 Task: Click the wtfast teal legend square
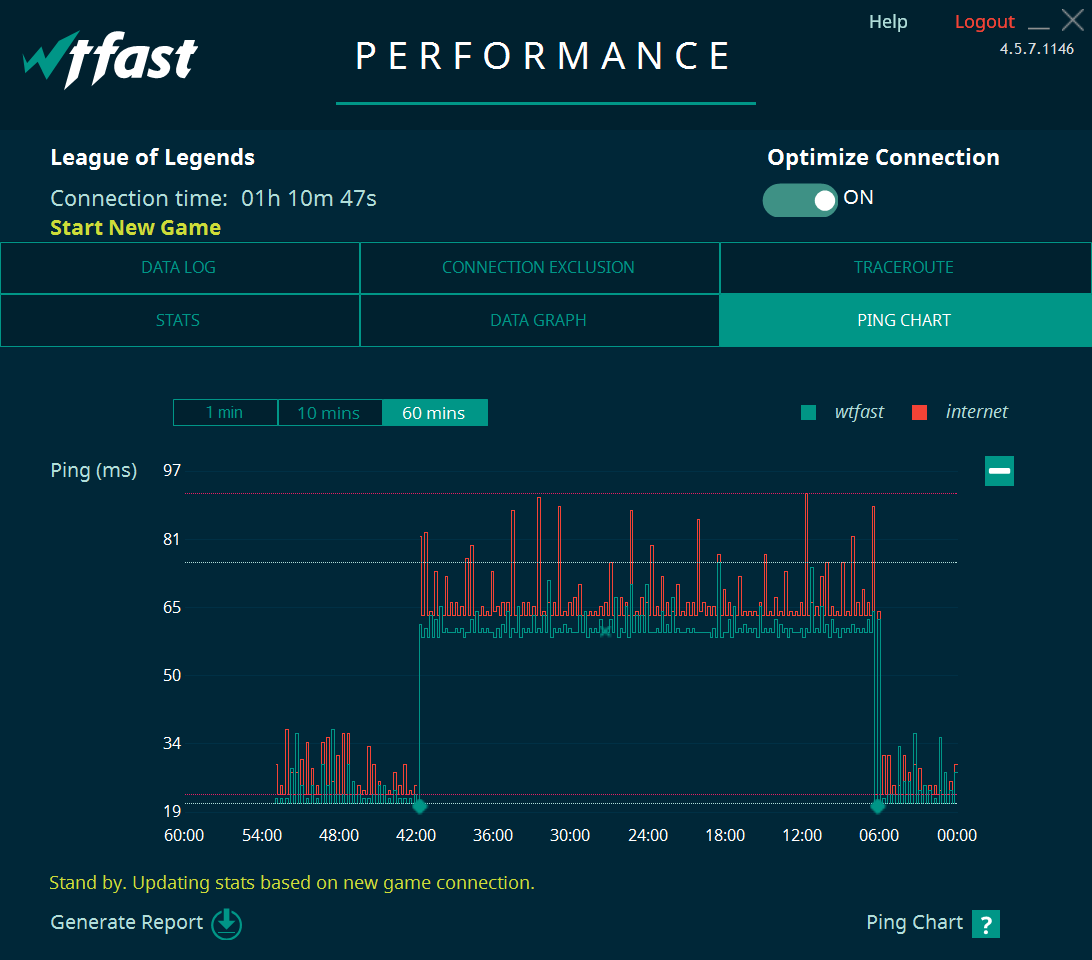808,412
